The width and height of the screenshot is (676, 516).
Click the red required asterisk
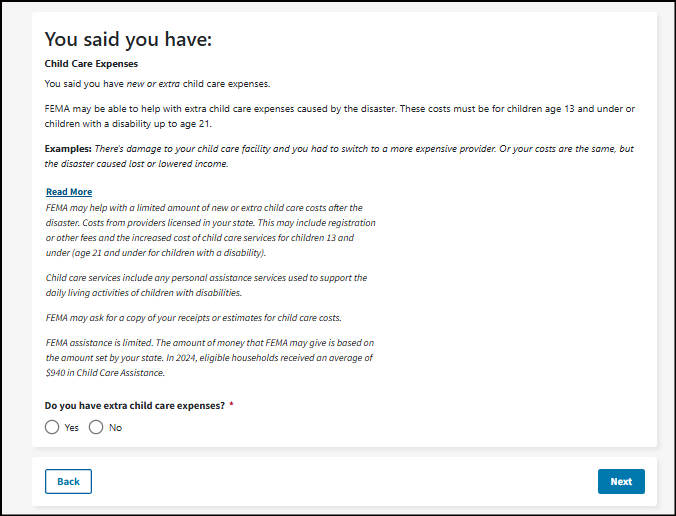[232, 404]
